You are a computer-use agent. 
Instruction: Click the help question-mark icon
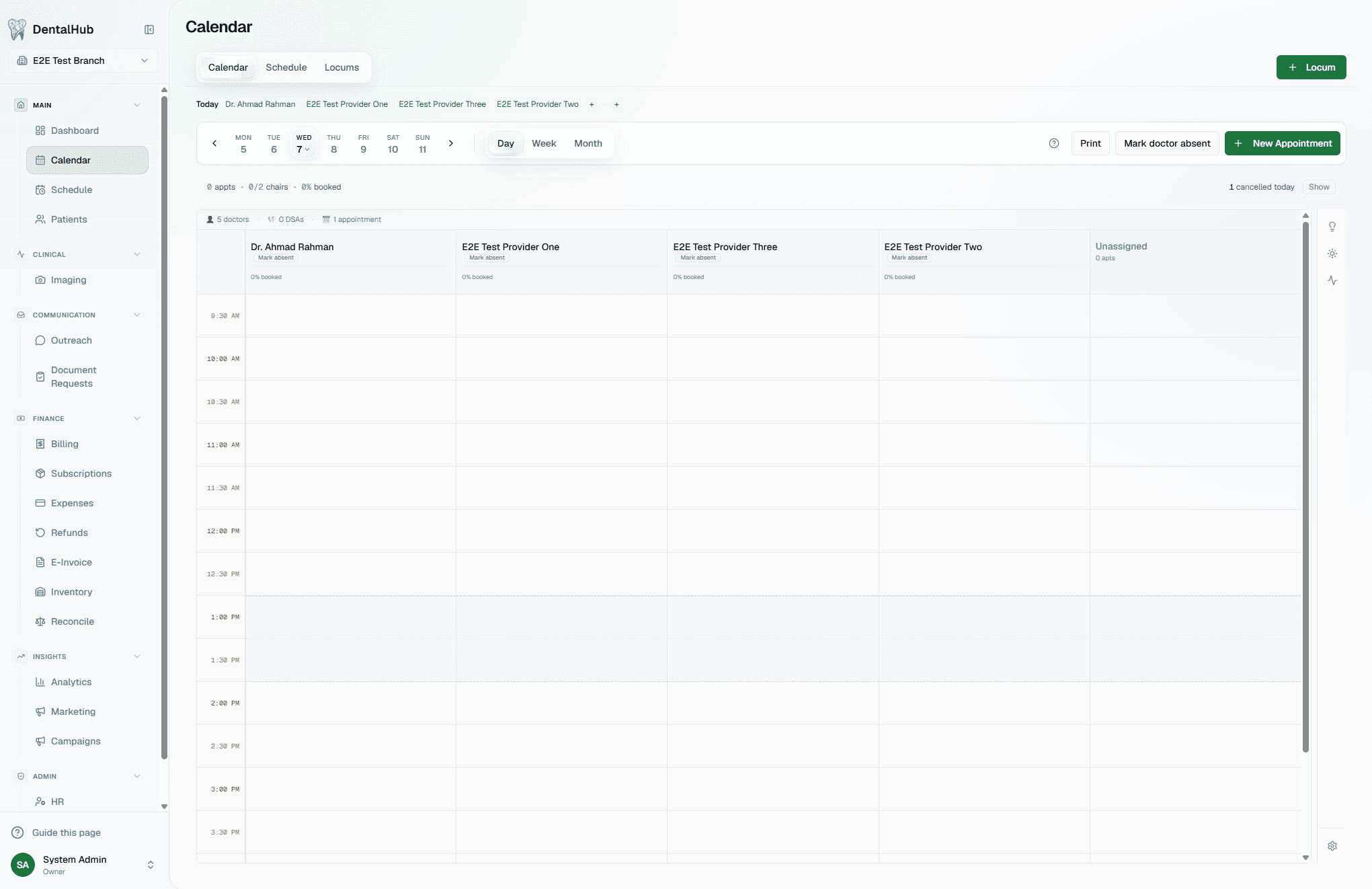point(1054,143)
